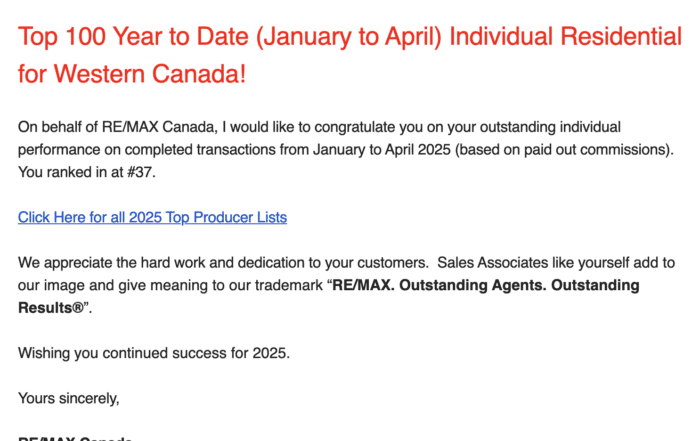700x441 pixels.
Task: Click the "You ranked in at" sentence
Action: 68,172
